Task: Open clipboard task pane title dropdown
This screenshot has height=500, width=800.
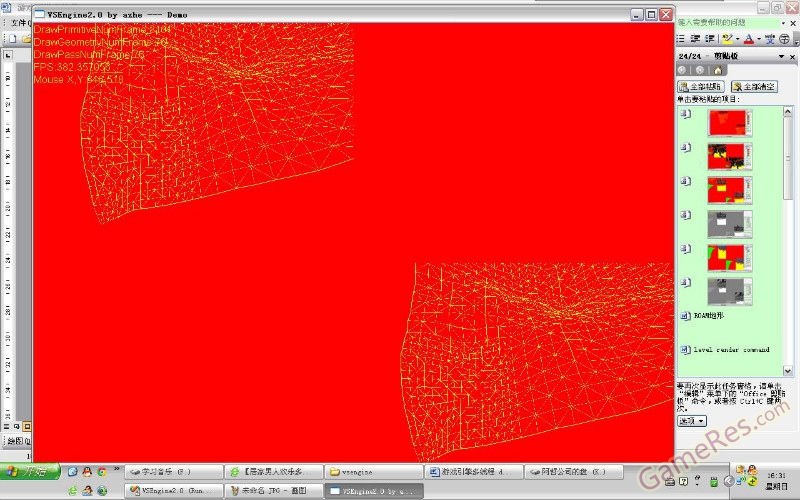Action: pyautogui.click(x=781, y=56)
